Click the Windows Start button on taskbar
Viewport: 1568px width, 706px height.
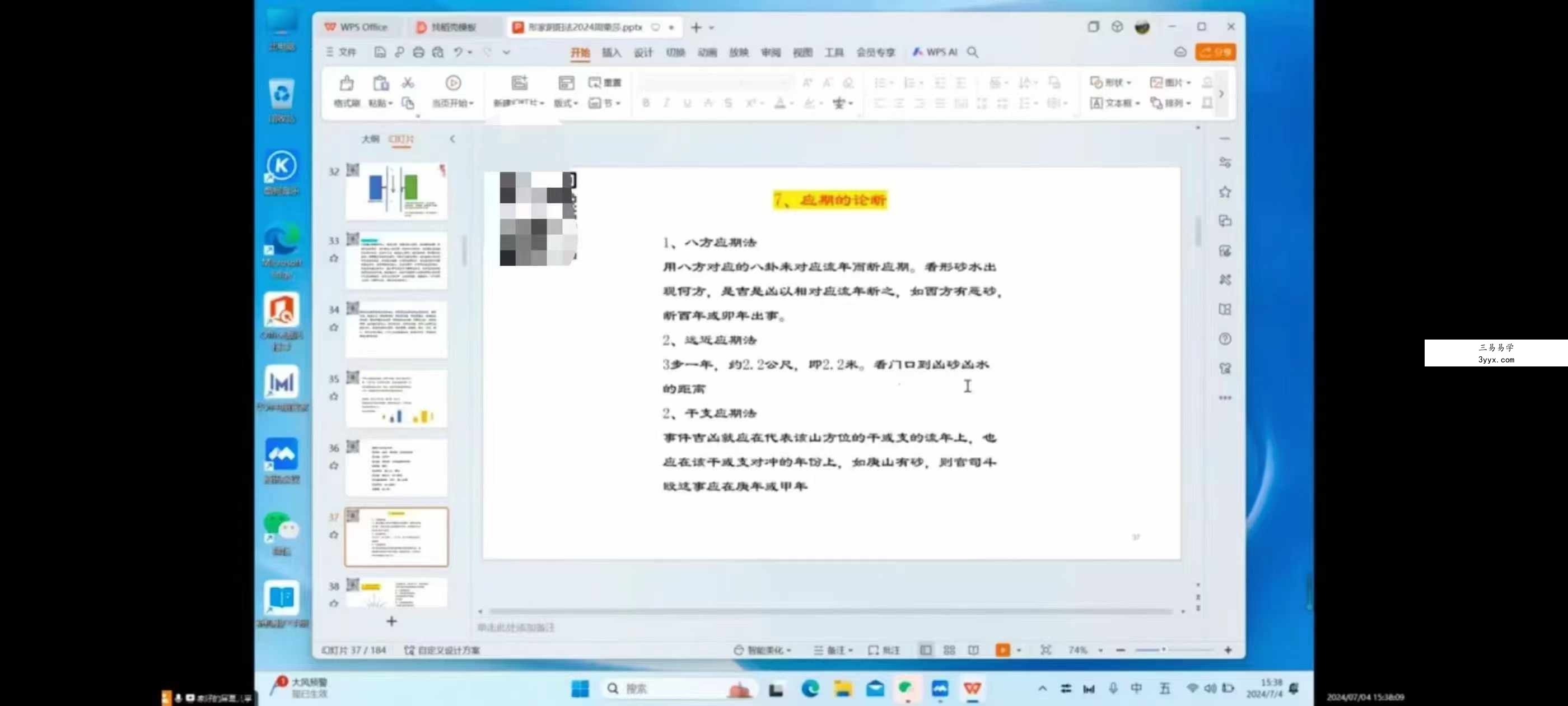coord(580,688)
